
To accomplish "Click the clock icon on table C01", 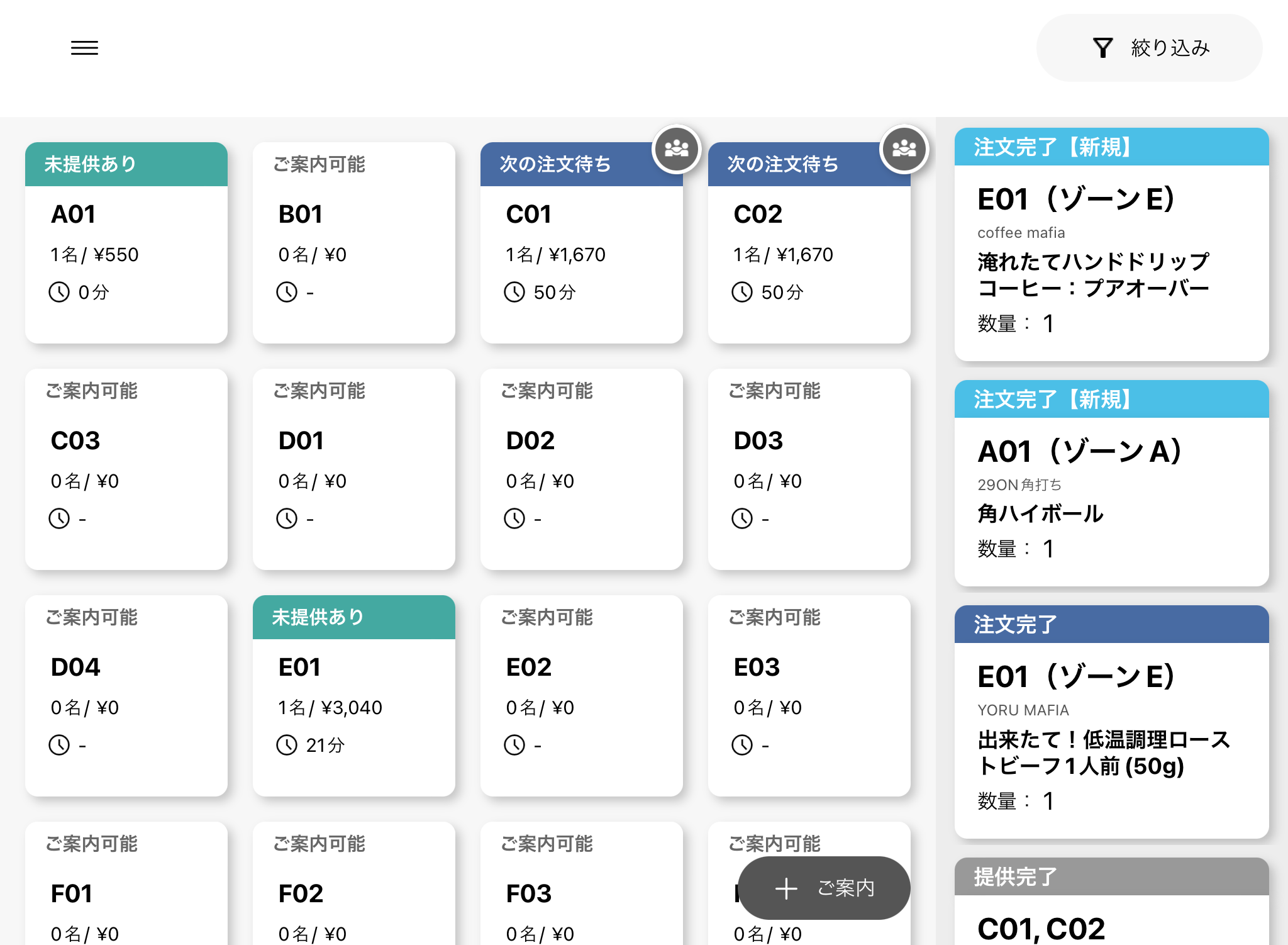I will pyautogui.click(x=514, y=292).
